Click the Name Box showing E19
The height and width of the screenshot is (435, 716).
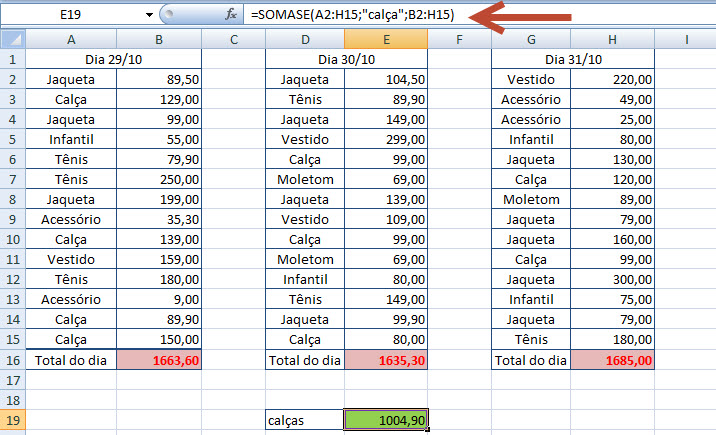point(72,15)
